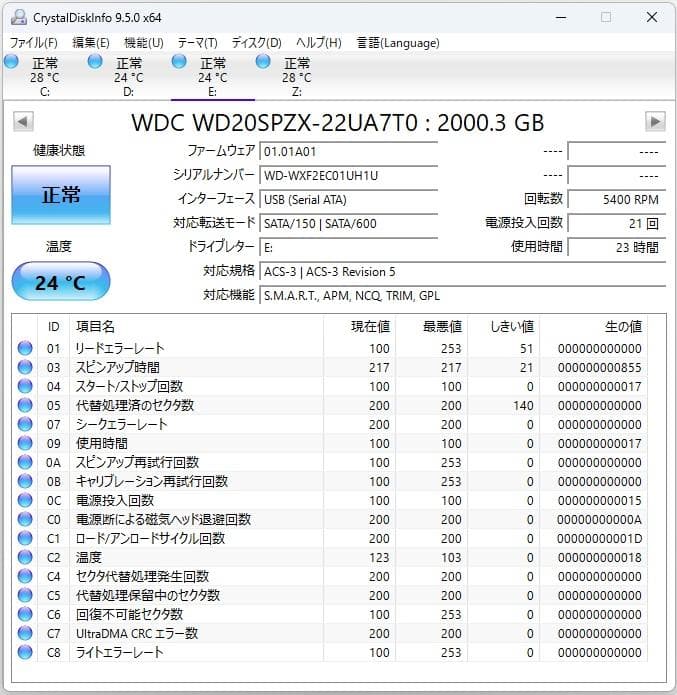Click the power-on hours field 23 時間

click(x=617, y=247)
